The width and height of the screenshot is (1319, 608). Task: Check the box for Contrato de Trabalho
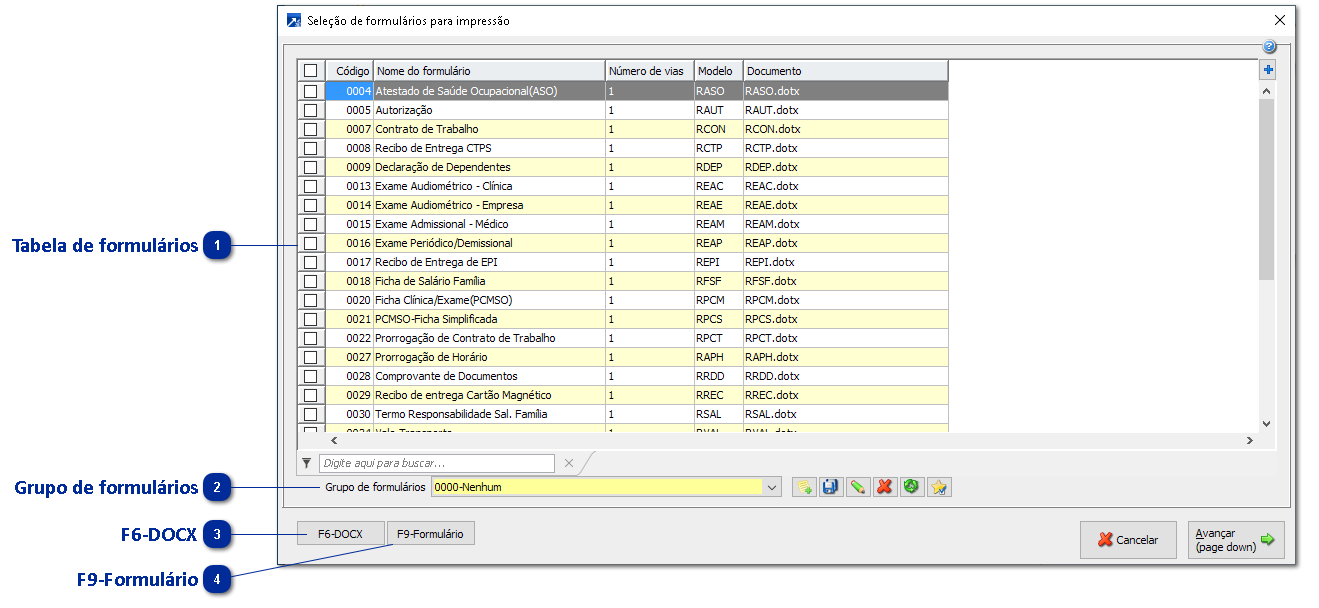point(310,129)
